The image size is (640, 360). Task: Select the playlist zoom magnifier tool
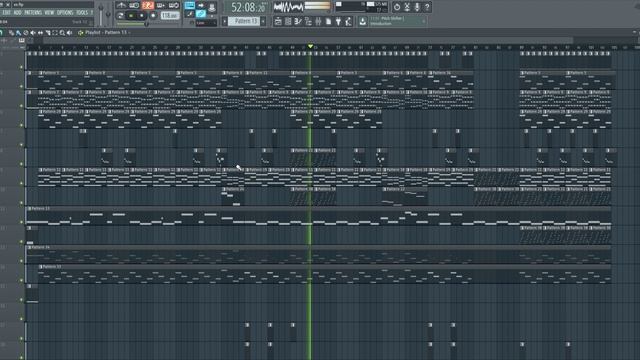[x=62, y=33]
